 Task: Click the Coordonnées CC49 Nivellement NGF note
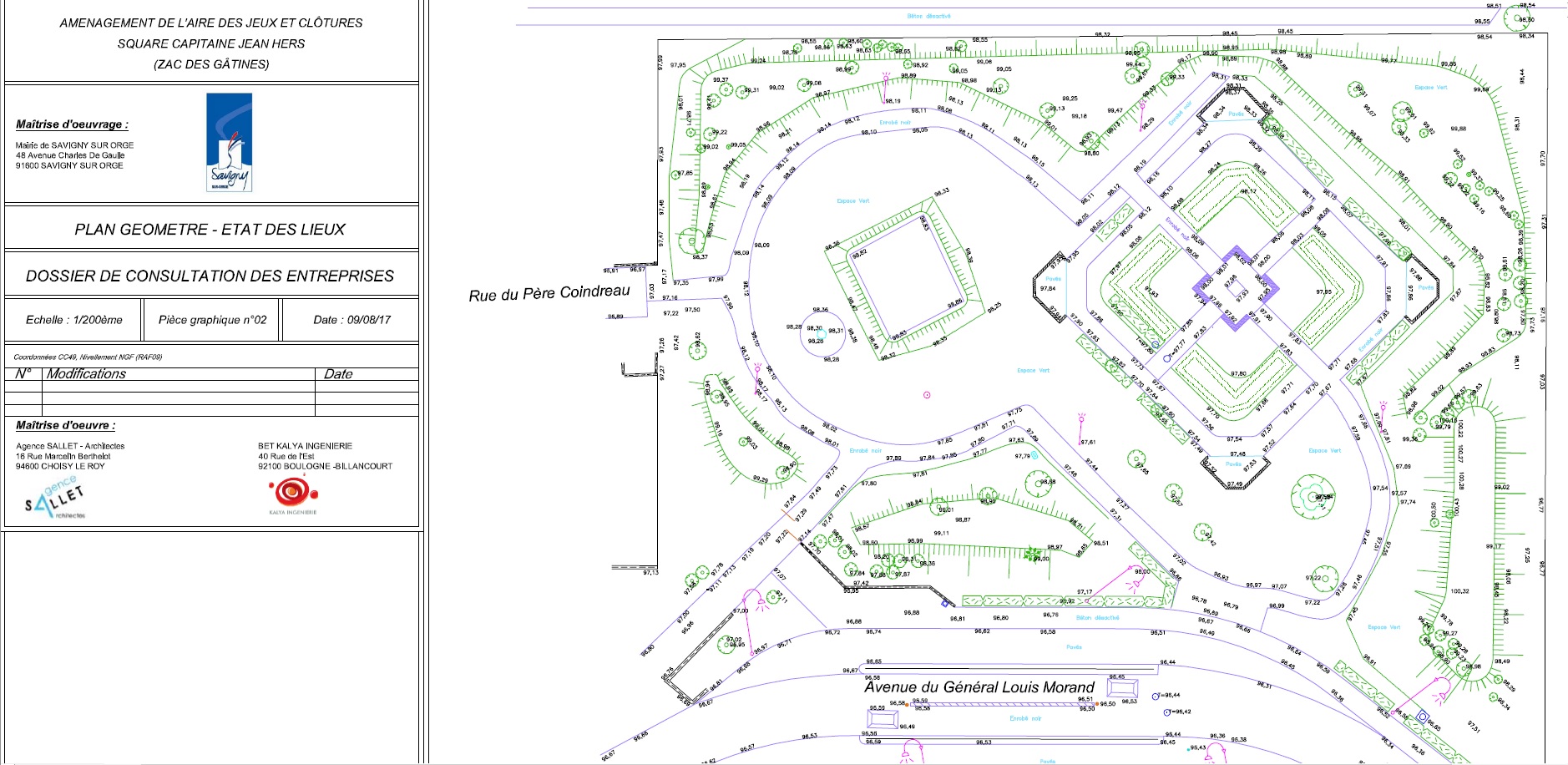pyautogui.click(x=88, y=357)
